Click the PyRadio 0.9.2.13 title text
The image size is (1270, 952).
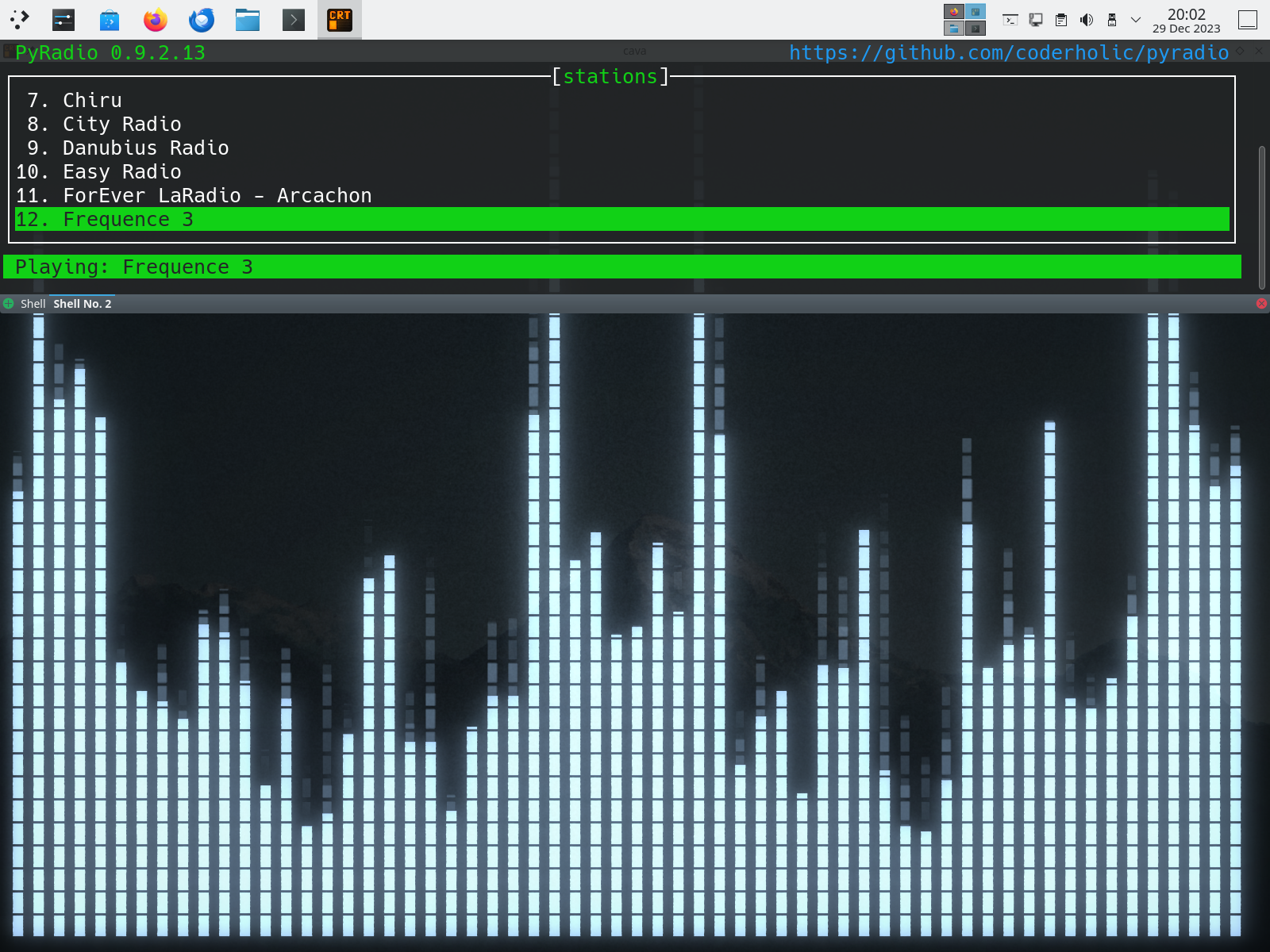click(x=110, y=52)
